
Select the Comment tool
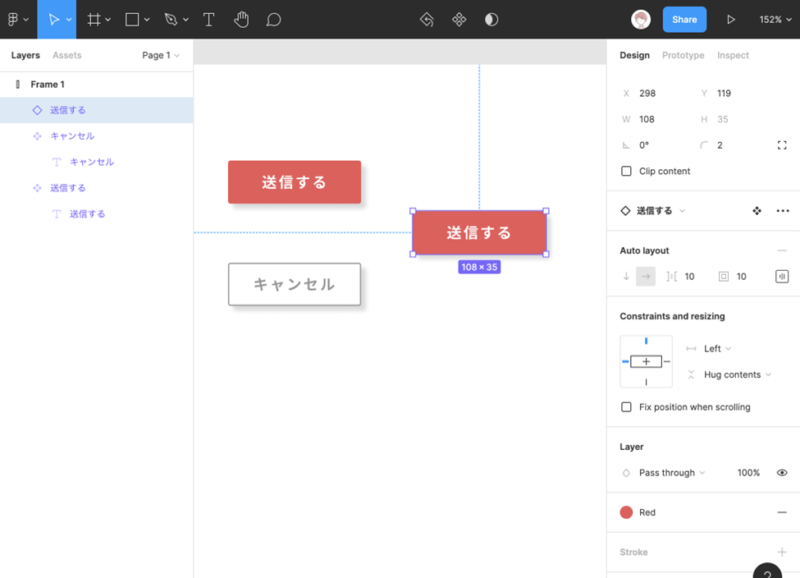tap(273, 19)
